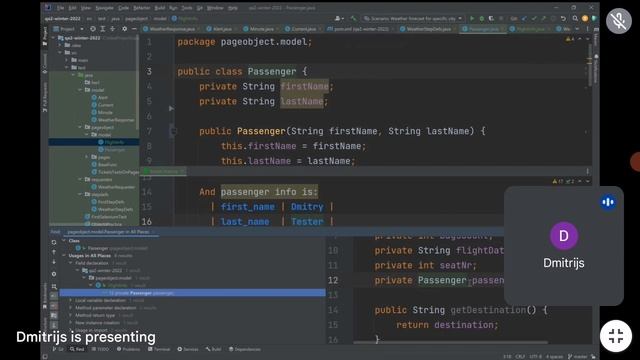640x360 pixels.
Task: Open the Problems tool window tab
Action: [128, 349]
